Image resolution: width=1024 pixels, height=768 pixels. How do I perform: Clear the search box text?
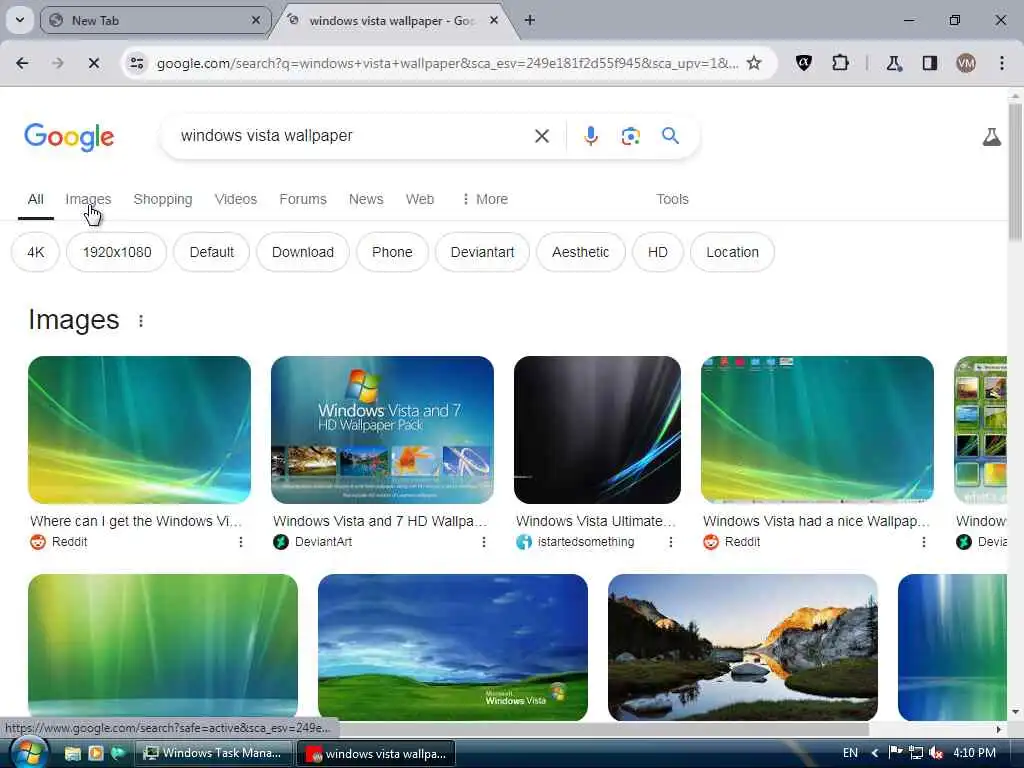pos(542,136)
